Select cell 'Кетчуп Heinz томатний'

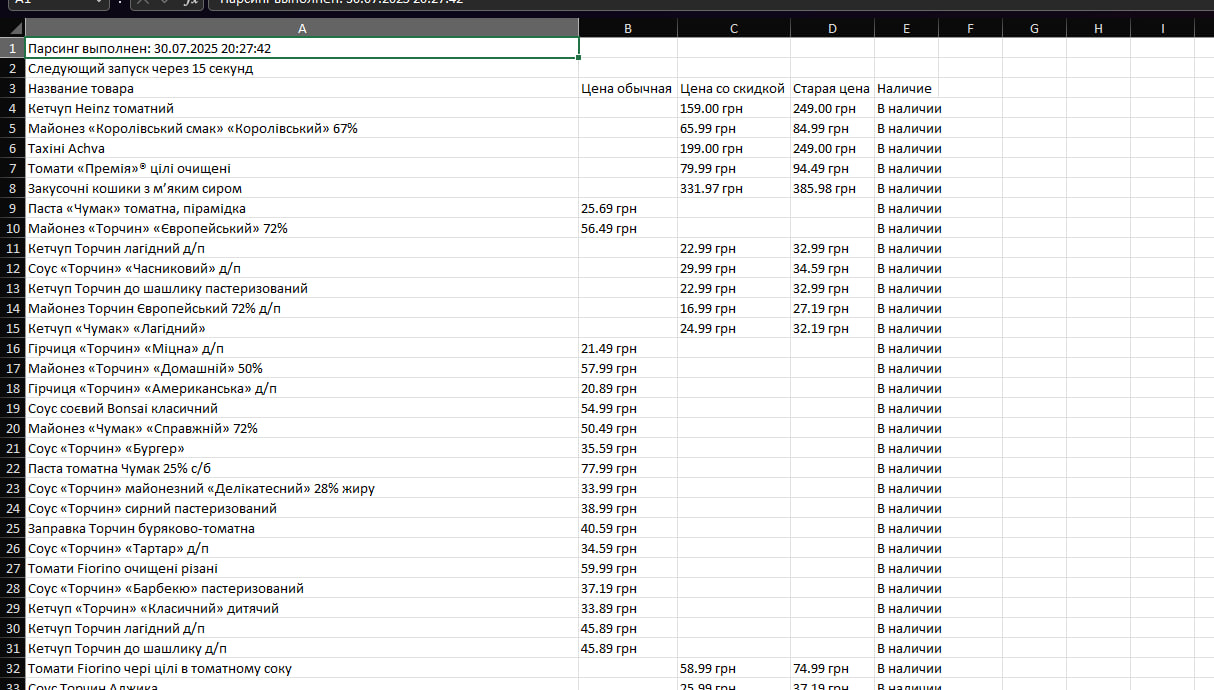302,108
